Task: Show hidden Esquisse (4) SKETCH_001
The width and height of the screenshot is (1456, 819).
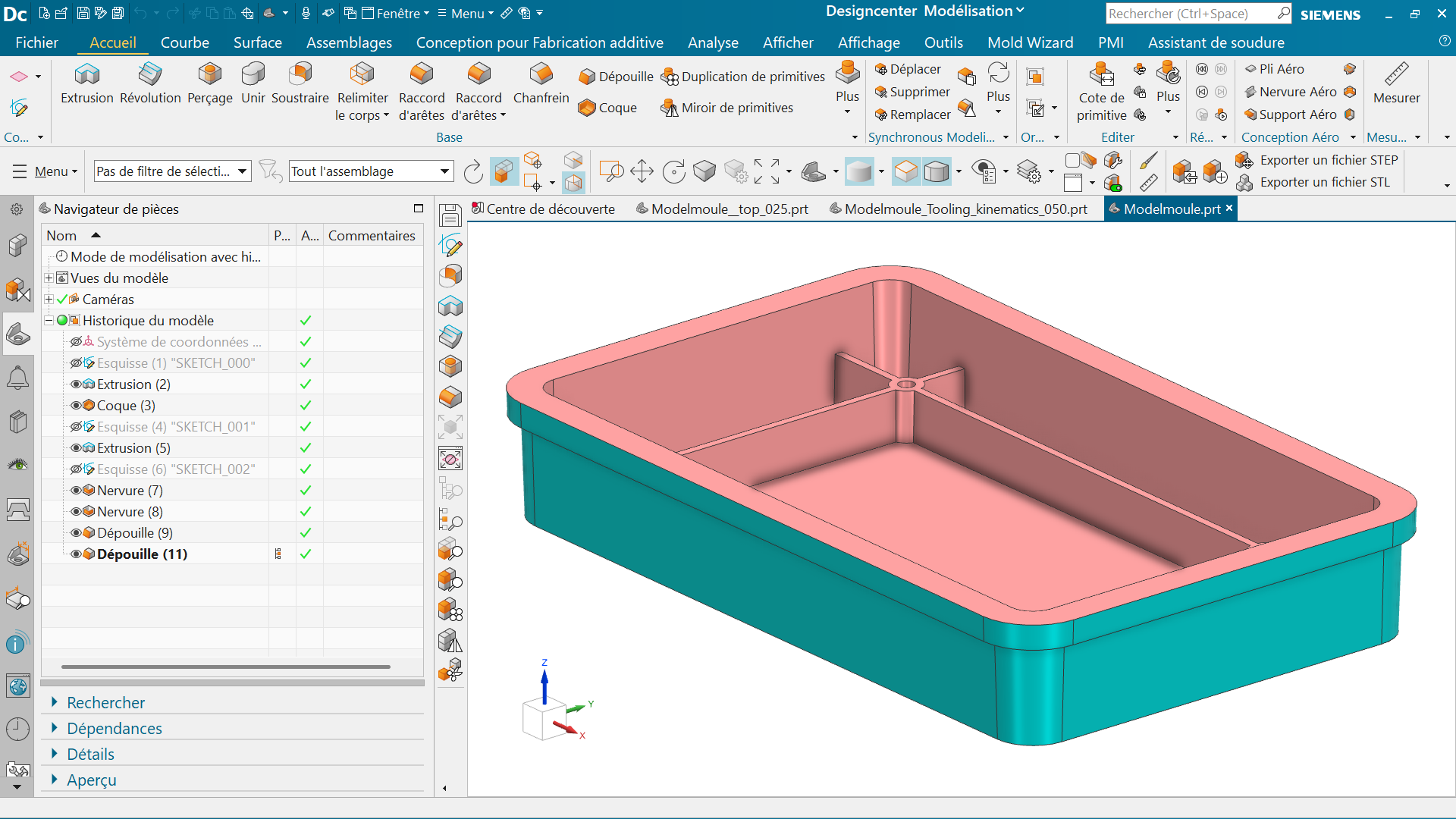Action: (x=76, y=427)
